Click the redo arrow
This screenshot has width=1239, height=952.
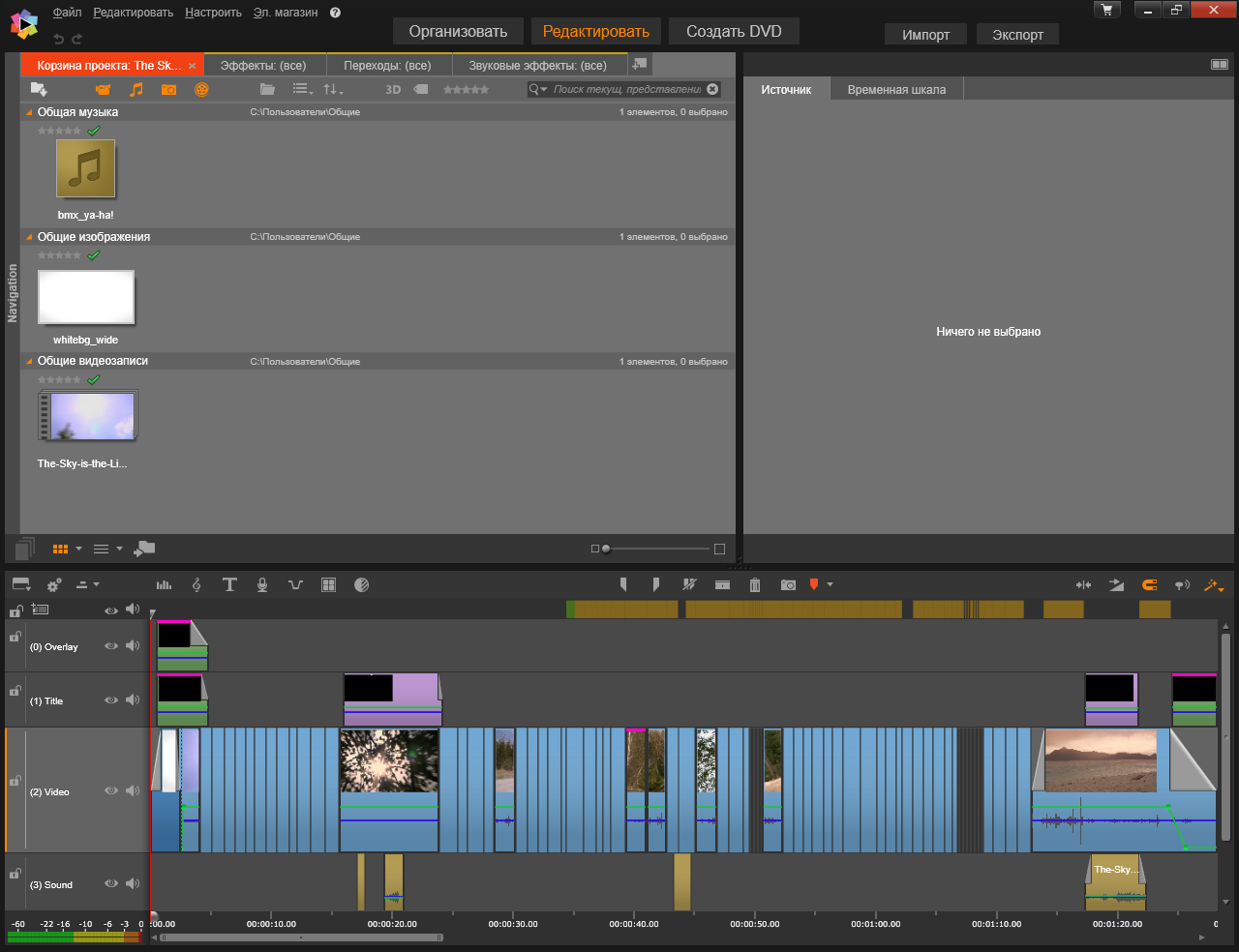(76, 39)
